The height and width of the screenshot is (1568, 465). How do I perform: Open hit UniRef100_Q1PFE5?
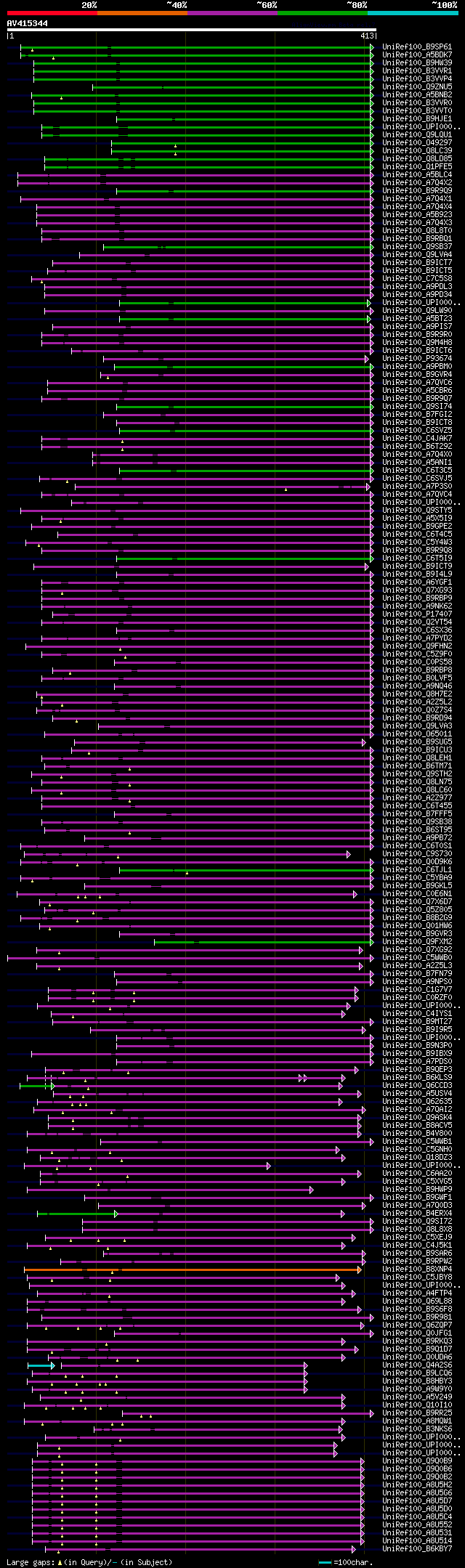click(x=417, y=167)
